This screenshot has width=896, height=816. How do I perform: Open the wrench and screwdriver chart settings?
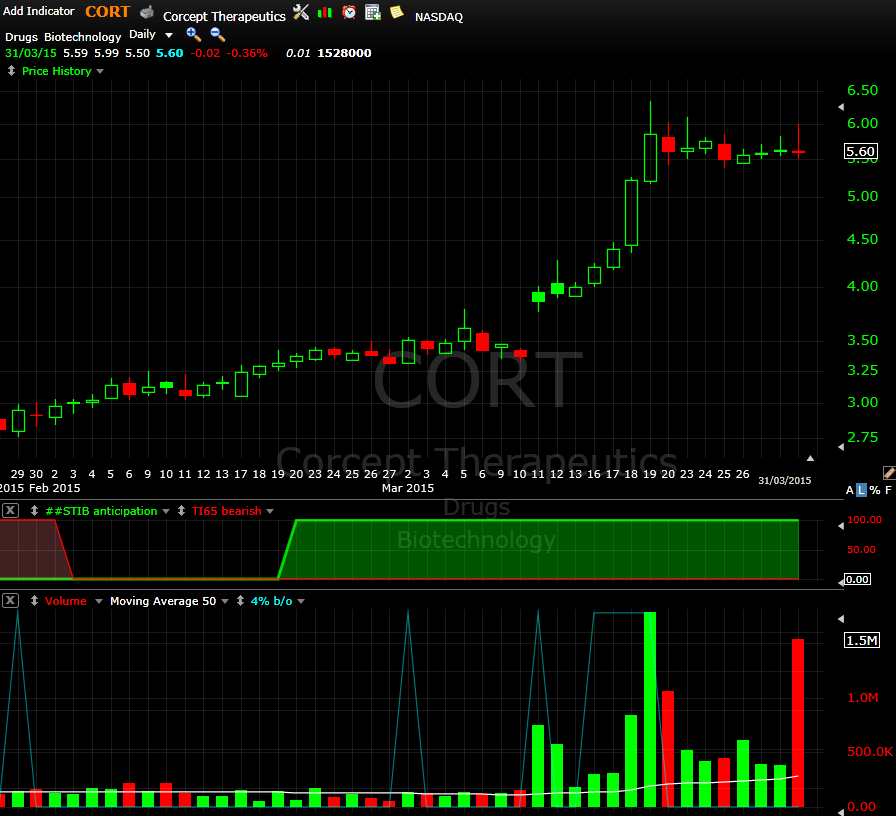(x=301, y=11)
